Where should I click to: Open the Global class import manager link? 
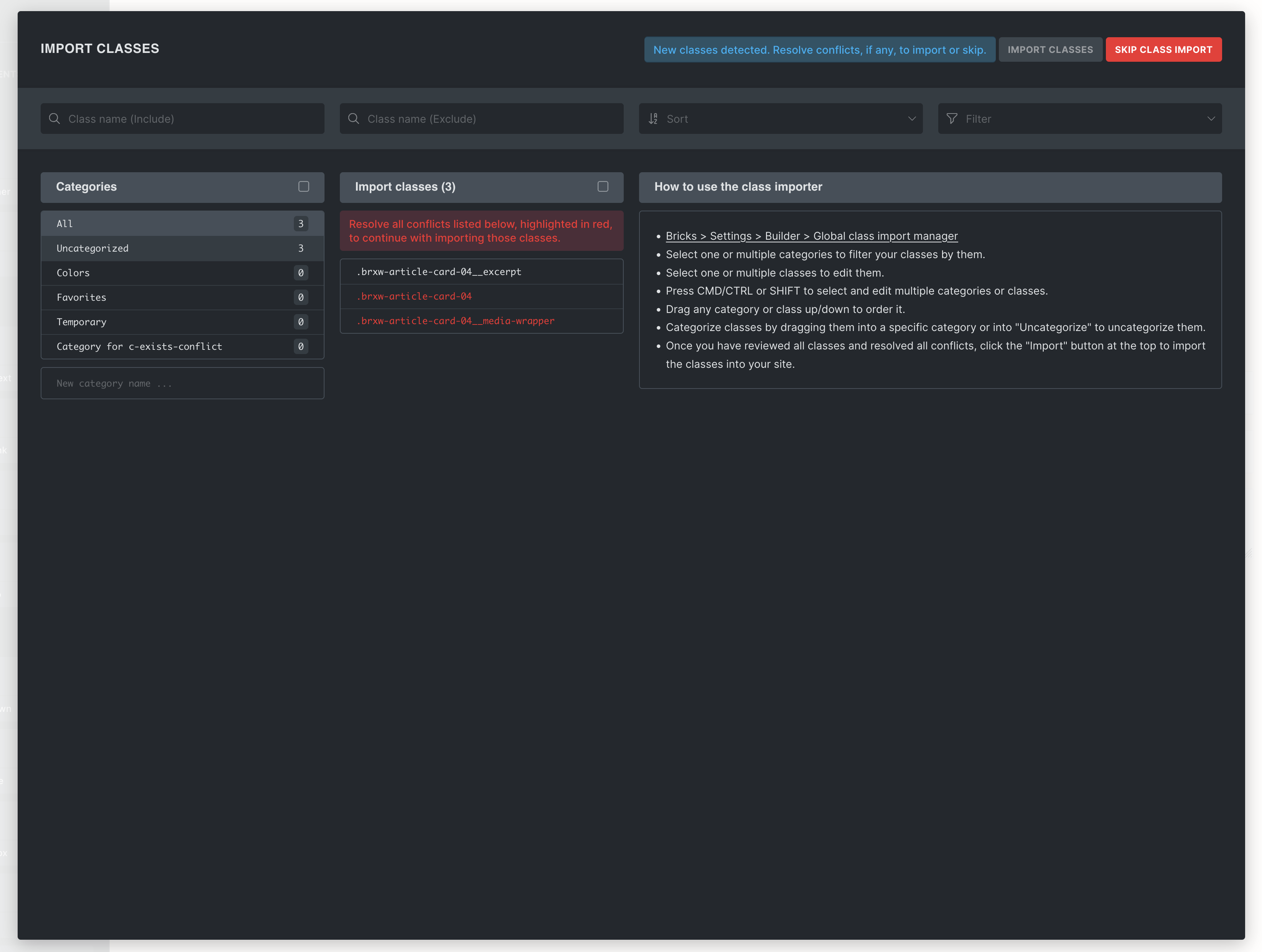[x=811, y=236]
